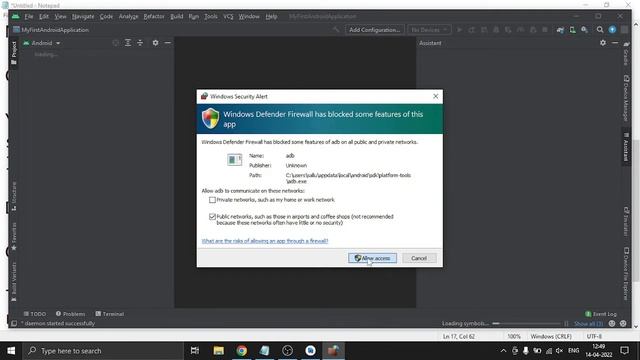Open the VCS menu

[228, 16]
